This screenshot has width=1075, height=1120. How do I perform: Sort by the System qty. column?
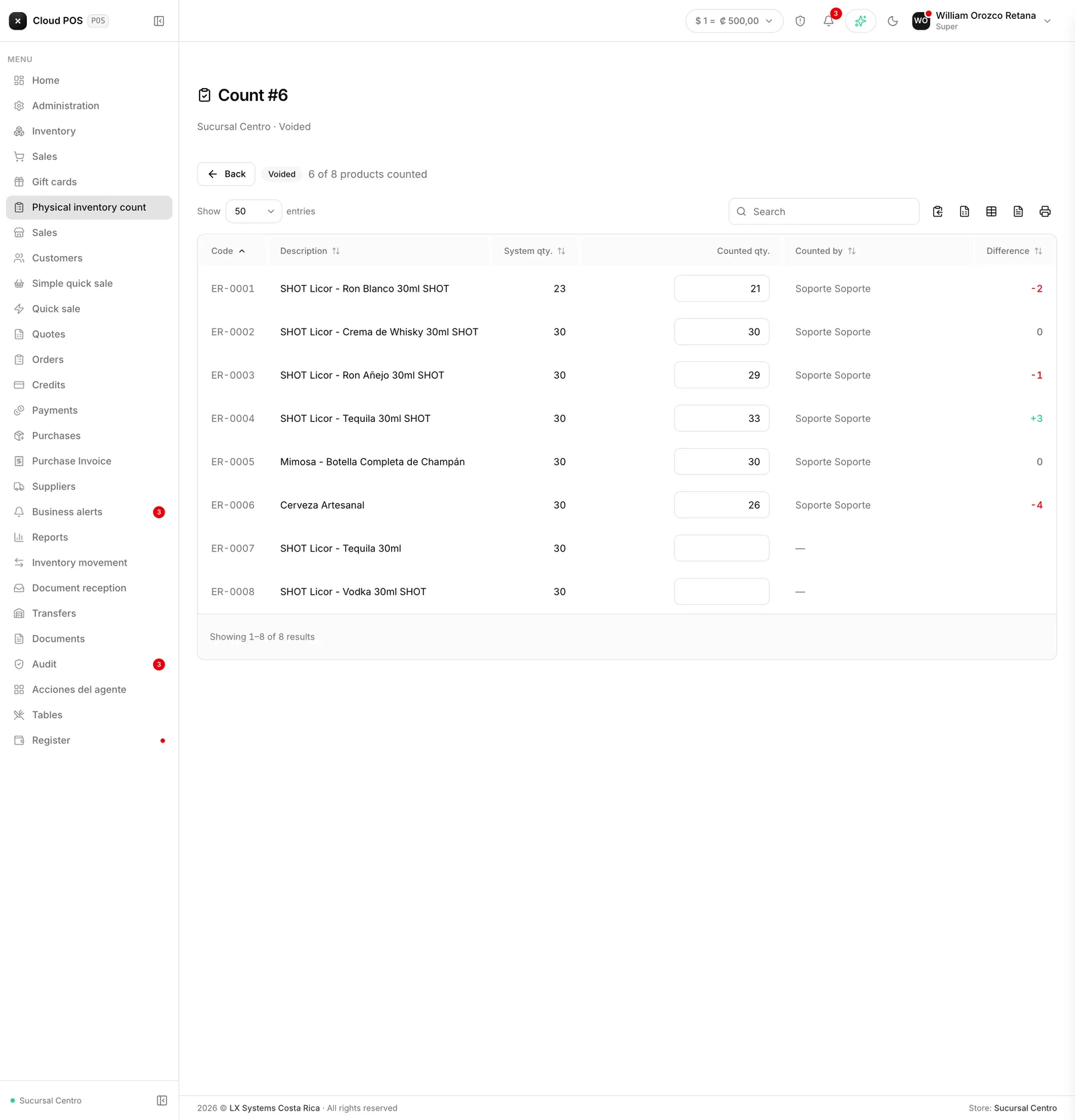[535, 251]
